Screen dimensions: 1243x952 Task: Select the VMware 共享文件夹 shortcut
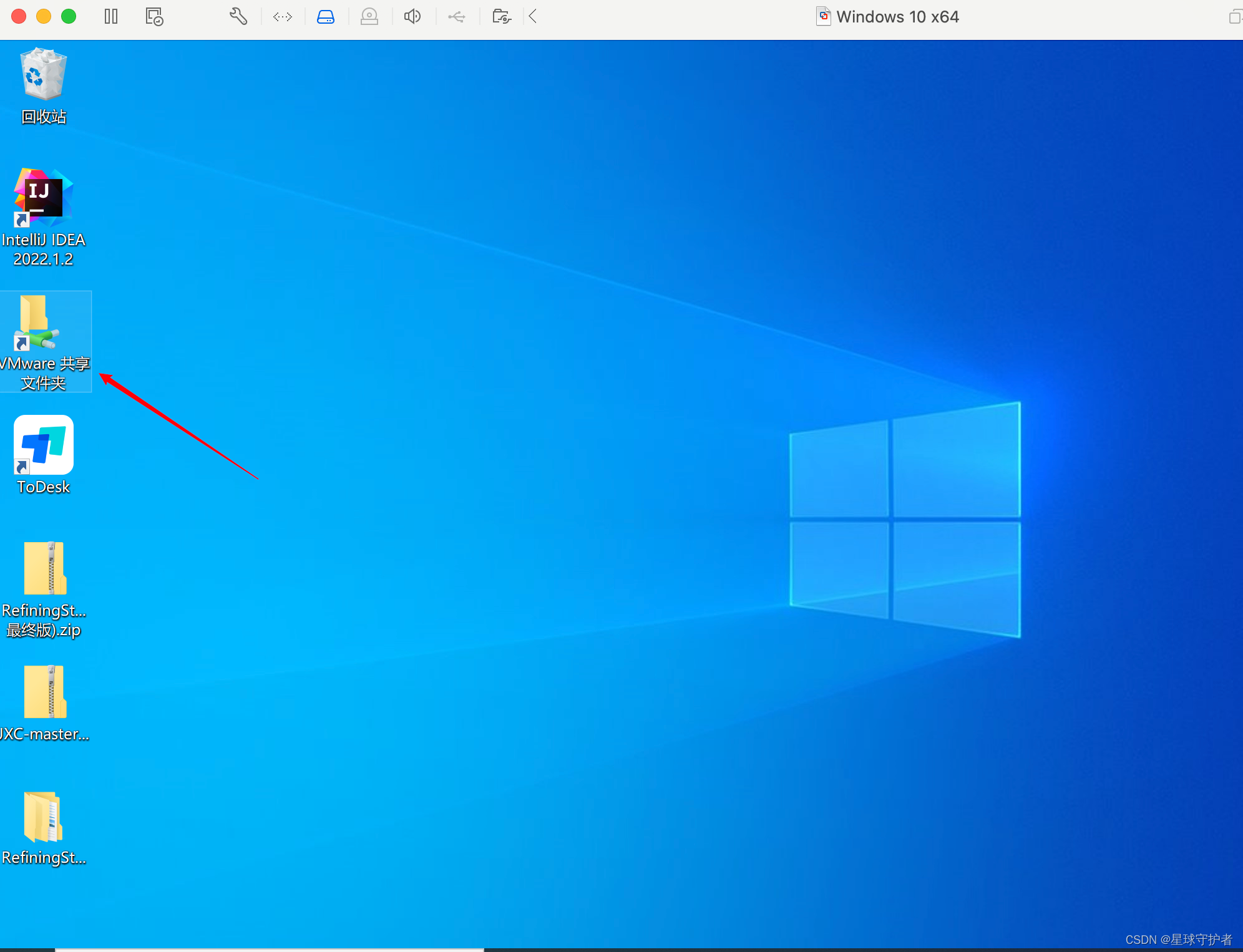(x=45, y=342)
